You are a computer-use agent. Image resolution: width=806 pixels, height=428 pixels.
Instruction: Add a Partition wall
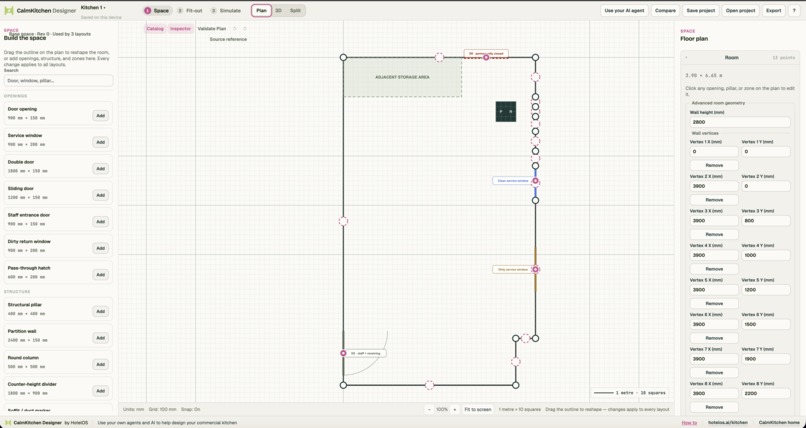click(100, 338)
